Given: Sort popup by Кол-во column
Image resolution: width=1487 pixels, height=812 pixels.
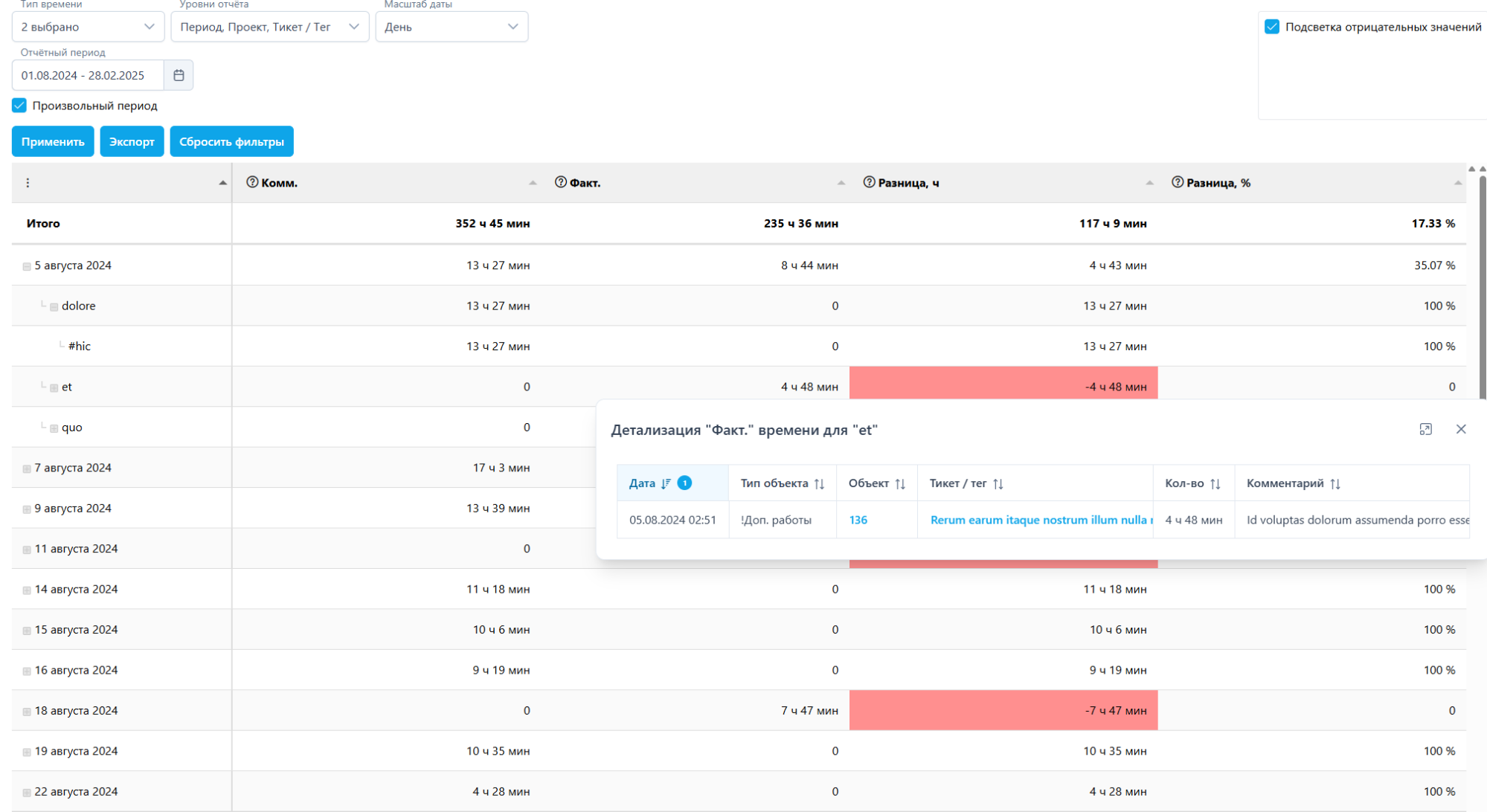Looking at the screenshot, I should coord(1215,484).
